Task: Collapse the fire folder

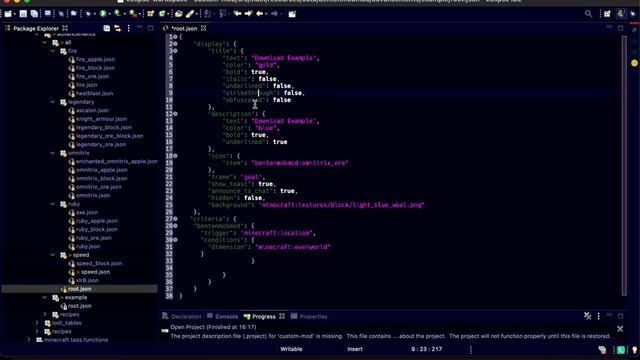Action: (x=53, y=51)
